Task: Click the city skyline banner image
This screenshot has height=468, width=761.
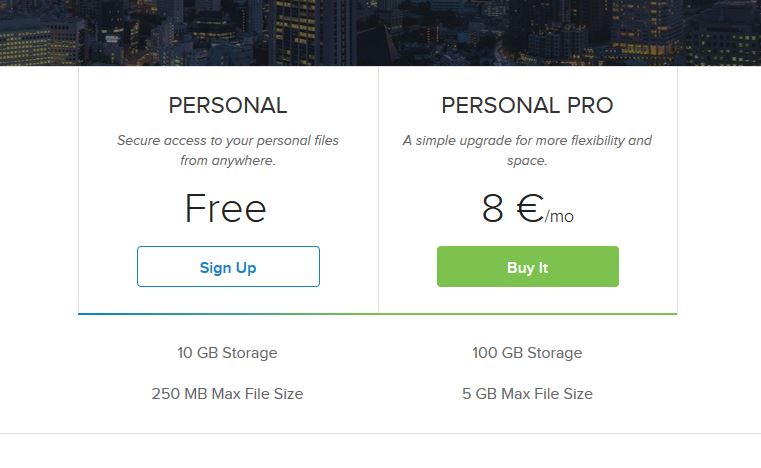Action: pyautogui.click(x=380, y=33)
